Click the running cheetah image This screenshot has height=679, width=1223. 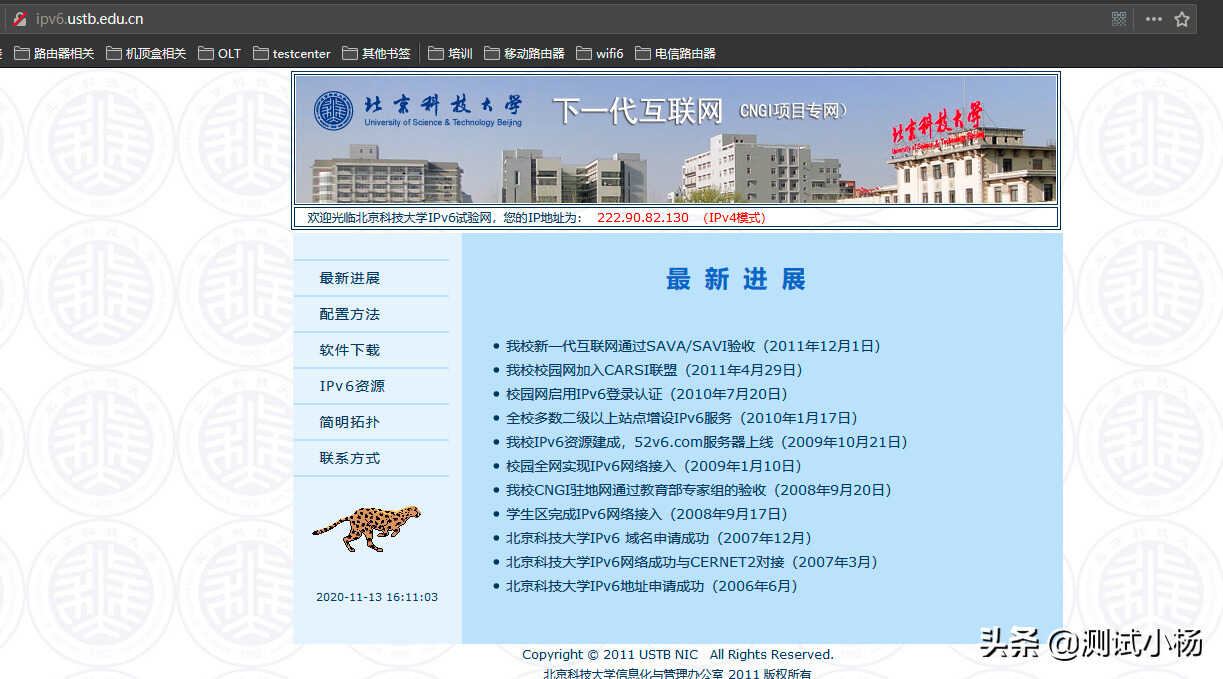(366, 527)
